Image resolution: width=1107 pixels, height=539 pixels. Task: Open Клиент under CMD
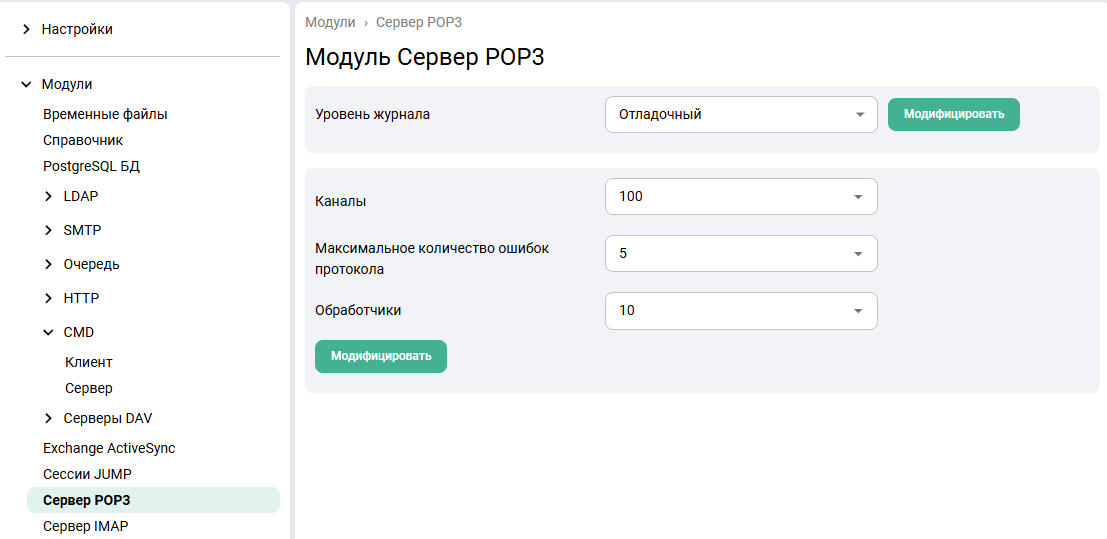[x=89, y=363]
